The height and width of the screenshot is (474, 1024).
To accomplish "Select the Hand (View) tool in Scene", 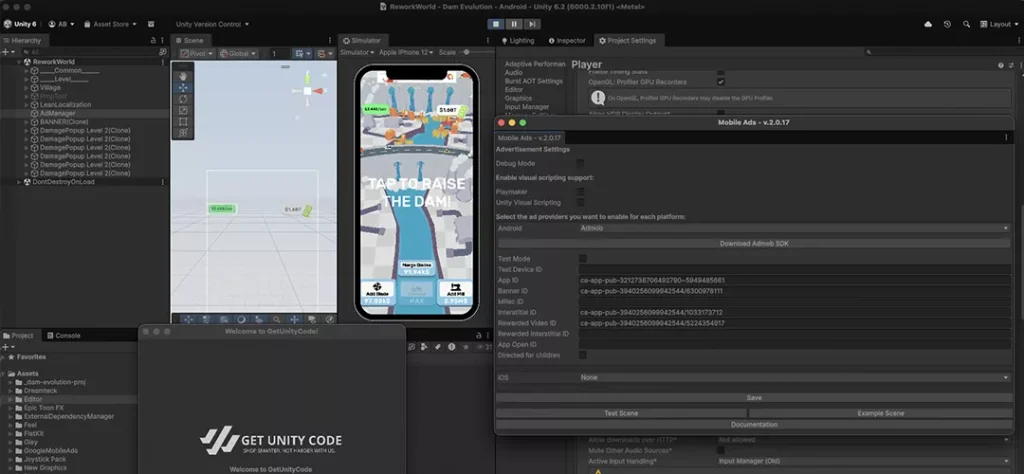I will [x=183, y=76].
